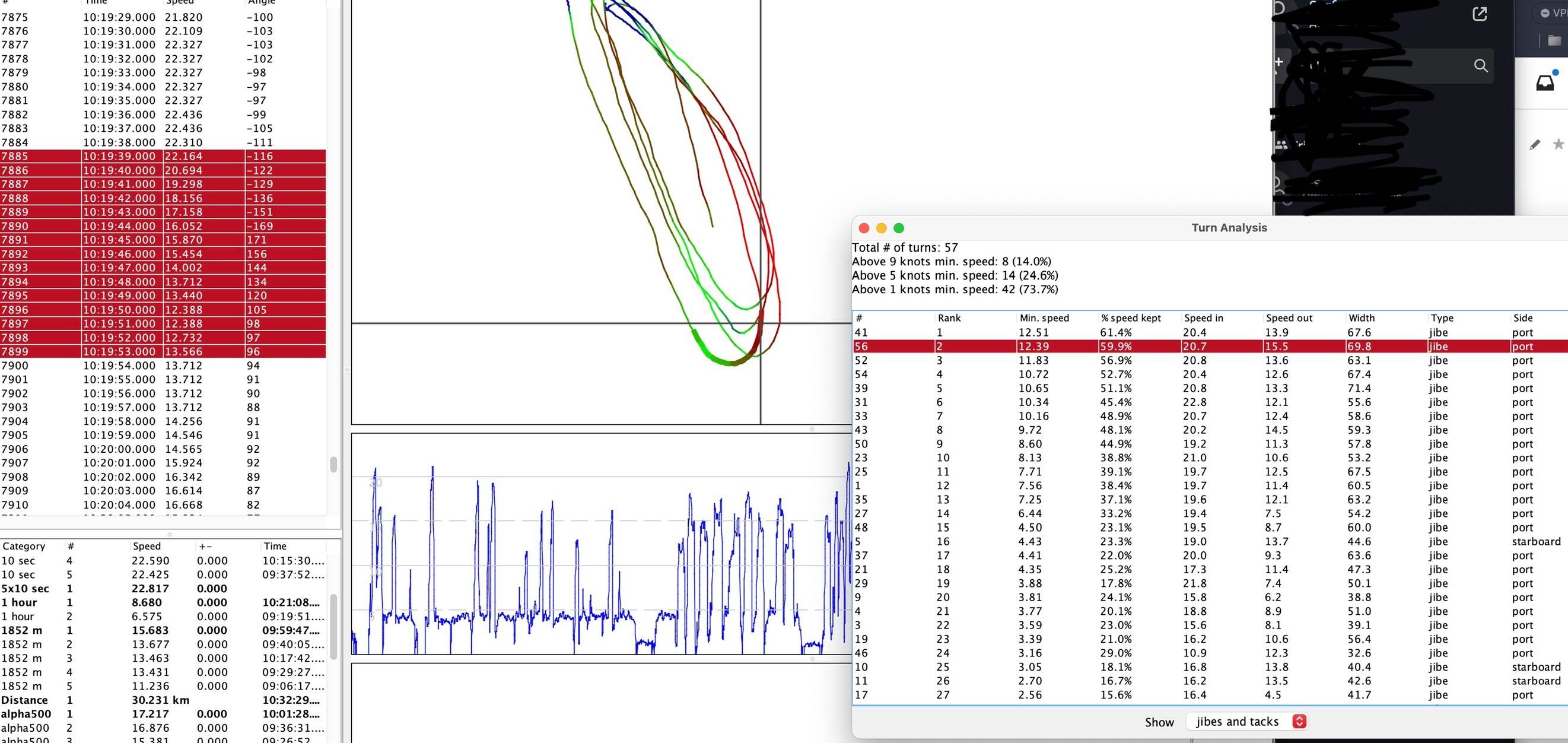Sort turns by Min. speed column header
This screenshot has width=1568, height=743.
pos(1044,318)
